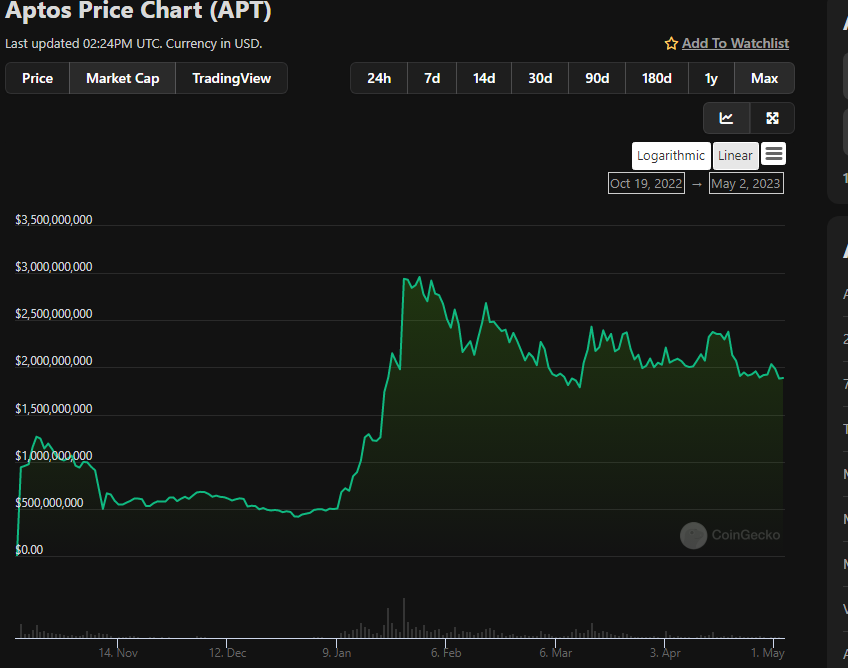
Task: Click the $3,000,000,000 axis label
Action: click(54, 267)
